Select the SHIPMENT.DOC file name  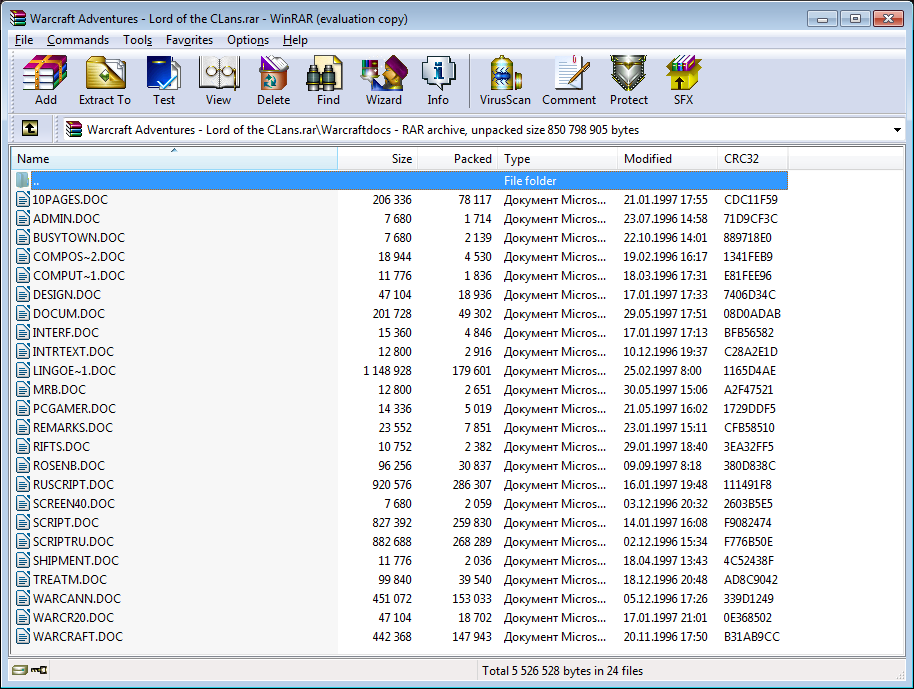point(76,561)
